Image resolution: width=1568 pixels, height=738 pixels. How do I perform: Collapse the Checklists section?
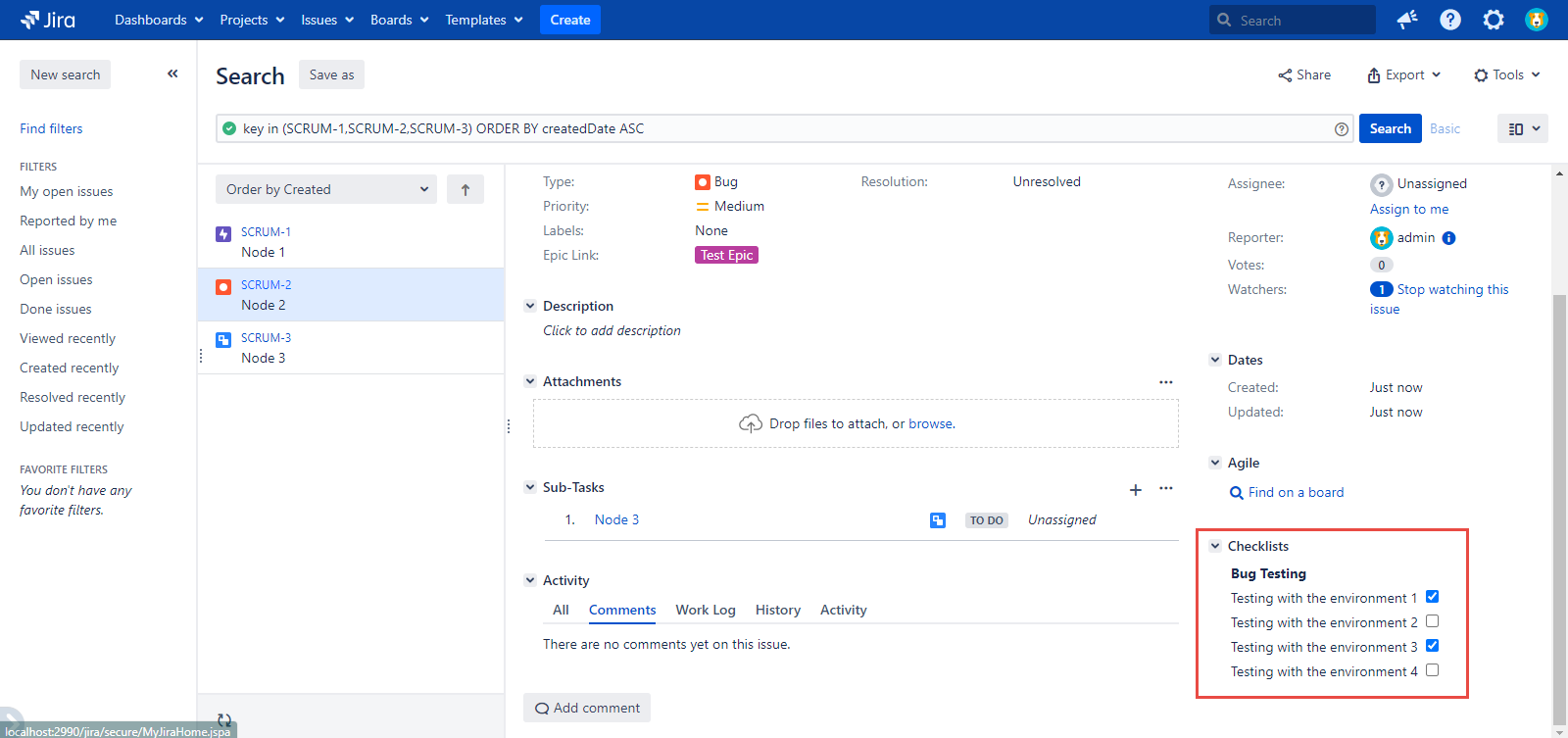tap(1215, 546)
